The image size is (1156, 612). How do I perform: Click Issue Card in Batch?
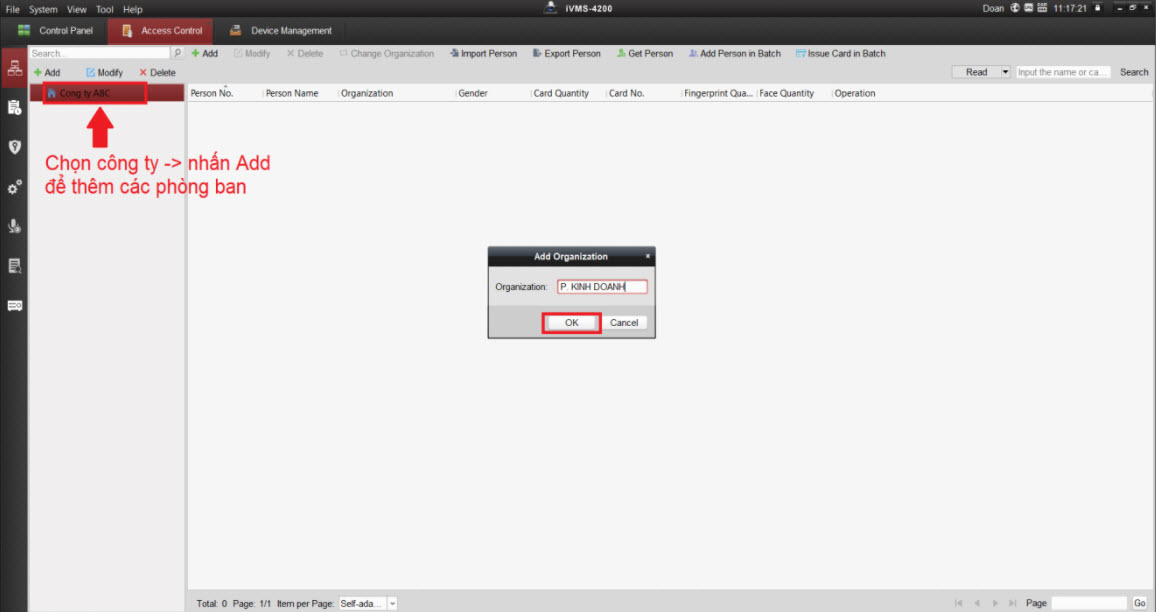click(x=840, y=54)
